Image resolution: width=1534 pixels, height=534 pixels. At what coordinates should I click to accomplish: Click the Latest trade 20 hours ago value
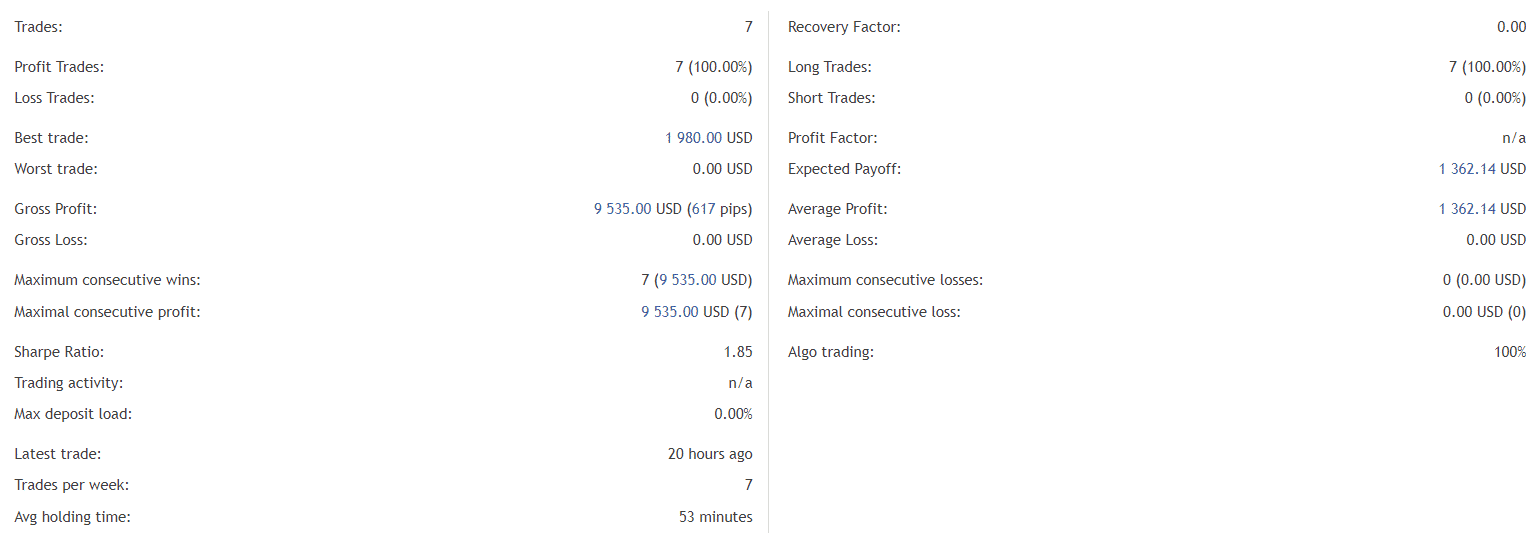tap(710, 454)
